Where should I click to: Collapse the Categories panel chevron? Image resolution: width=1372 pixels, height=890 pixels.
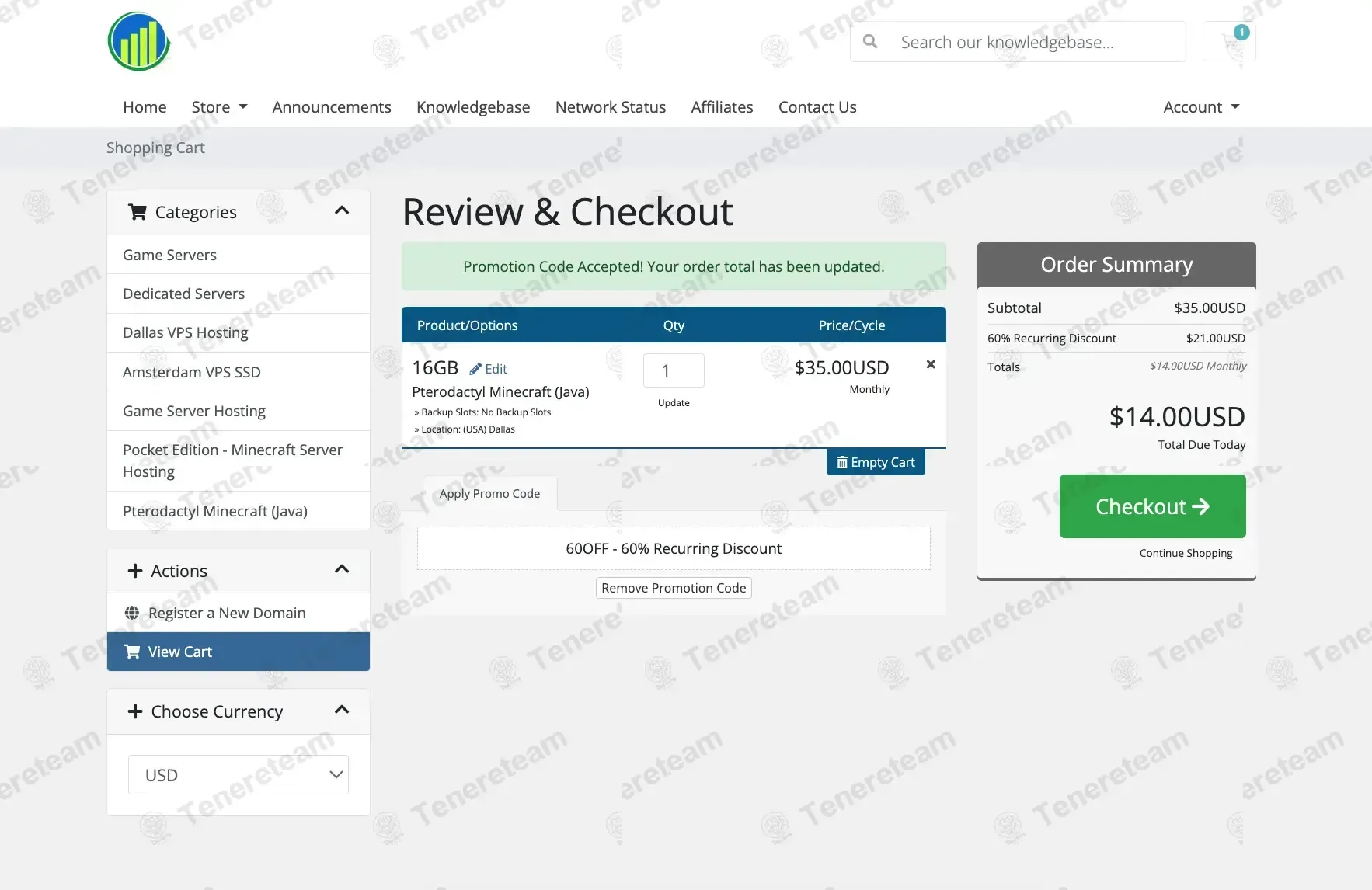click(x=342, y=210)
